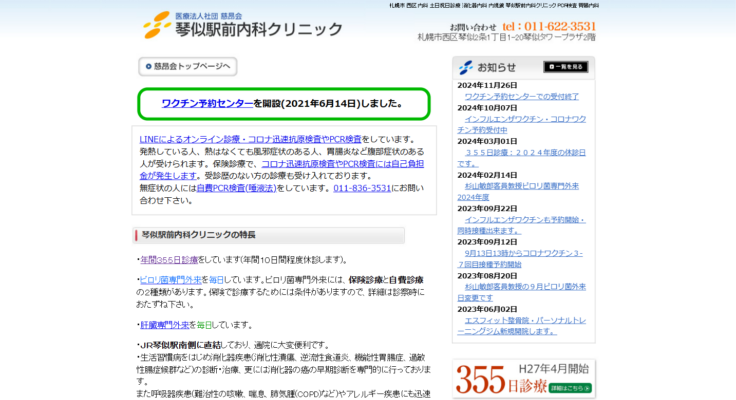Open news 9月13日13時からコロナワクチン
The image size is (736, 400).
[520, 259]
